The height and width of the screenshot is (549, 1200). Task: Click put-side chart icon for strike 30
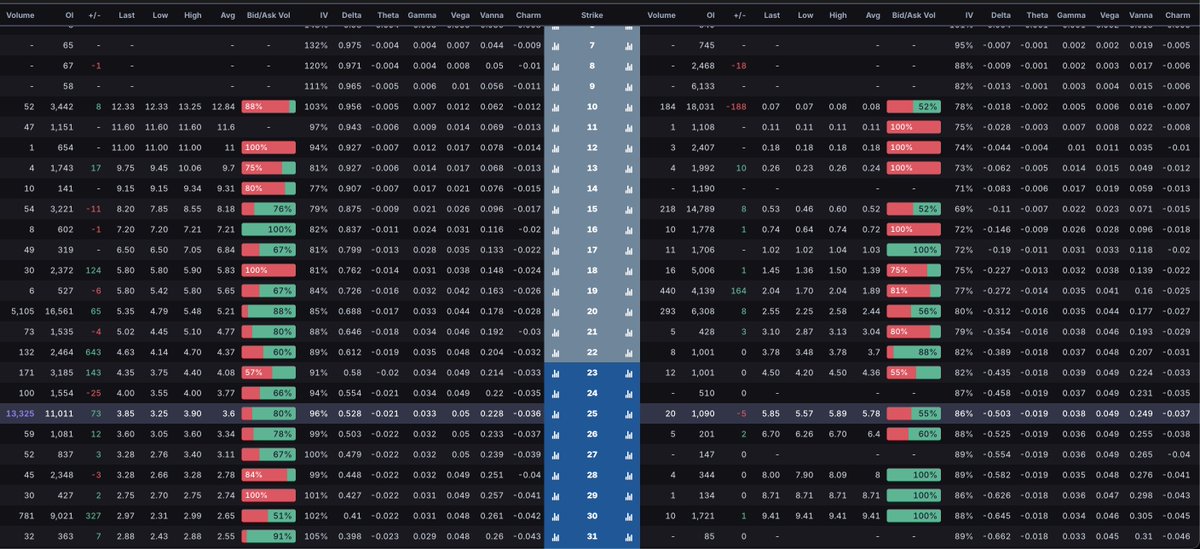coord(629,515)
